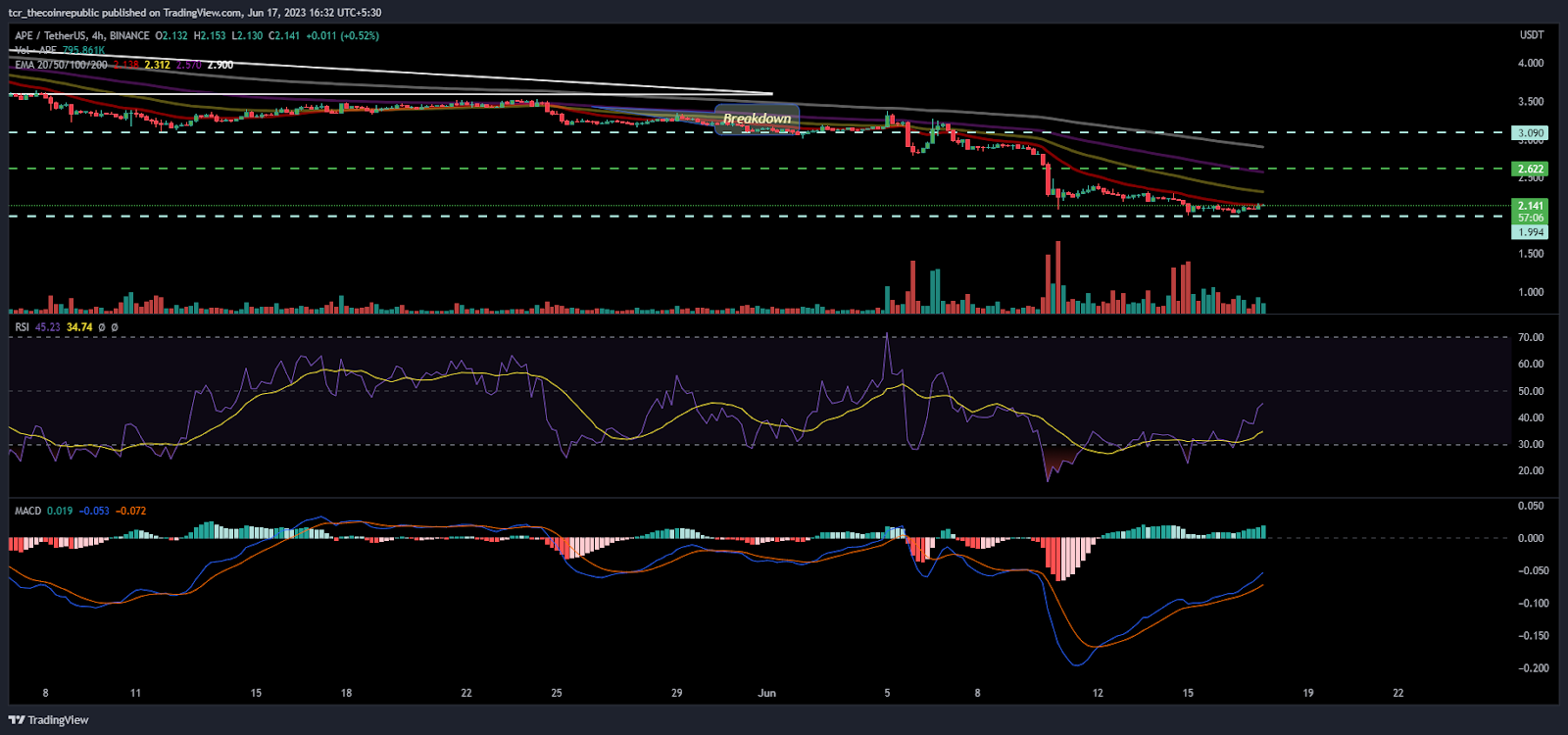Click the MACD histogram value 0.019

click(x=60, y=511)
